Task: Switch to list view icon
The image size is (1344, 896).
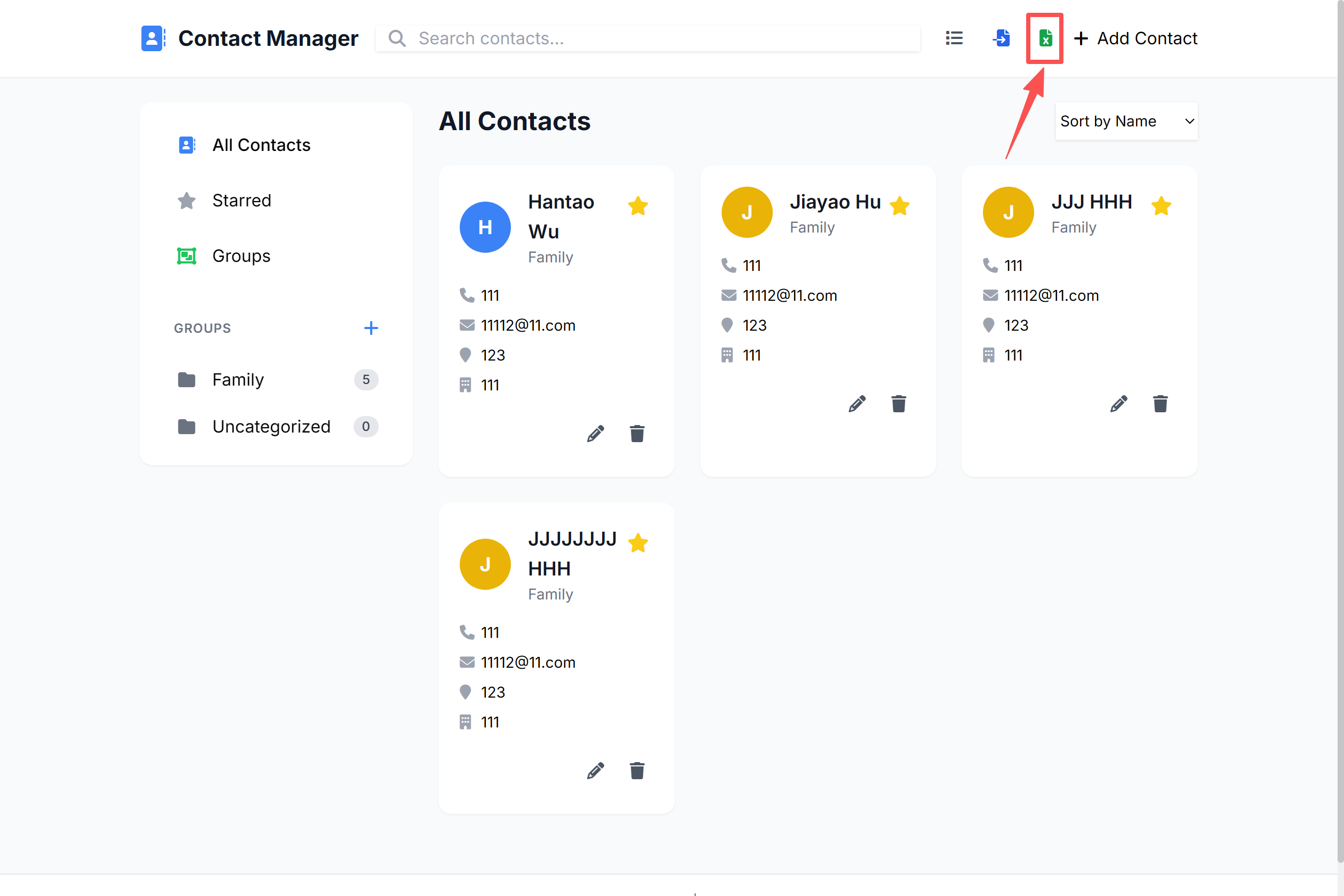Action: [954, 38]
